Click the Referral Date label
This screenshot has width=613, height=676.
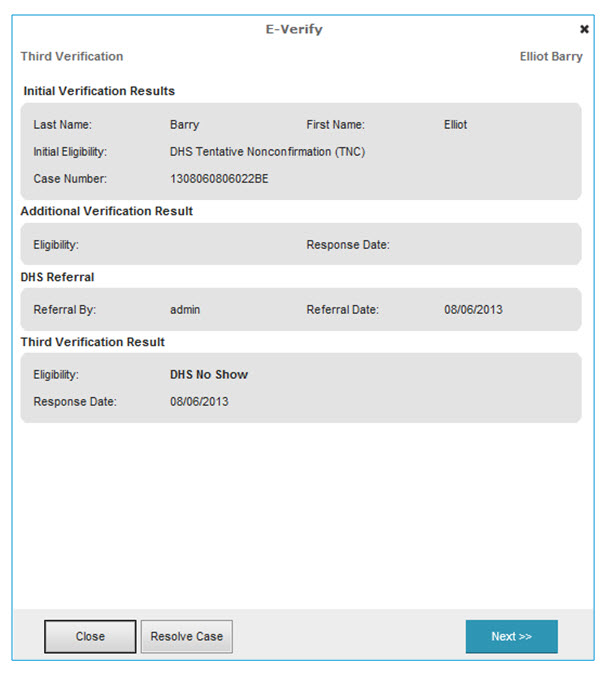click(x=343, y=310)
